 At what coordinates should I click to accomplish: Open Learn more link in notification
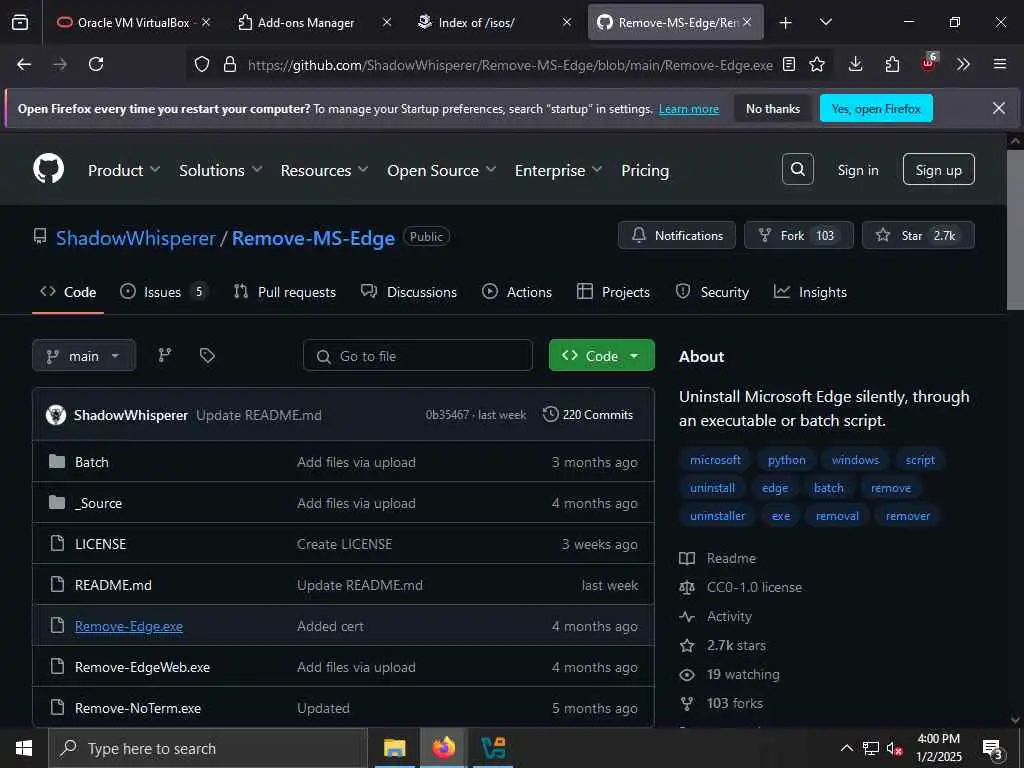[688, 109]
